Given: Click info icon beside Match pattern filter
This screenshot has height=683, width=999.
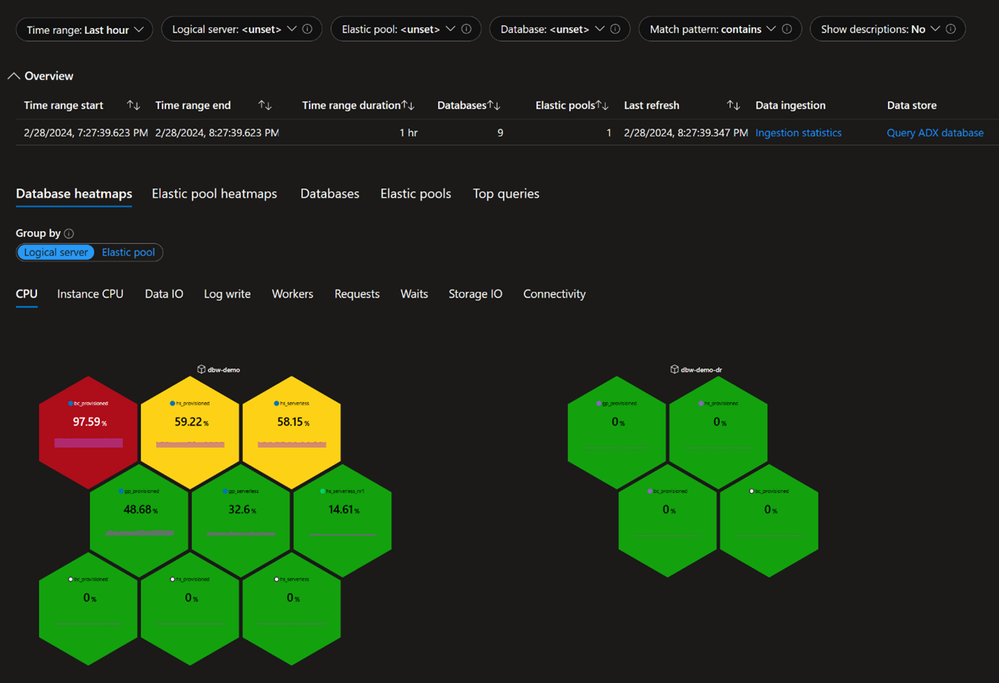Looking at the screenshot, I should click(x=787, y=29).
